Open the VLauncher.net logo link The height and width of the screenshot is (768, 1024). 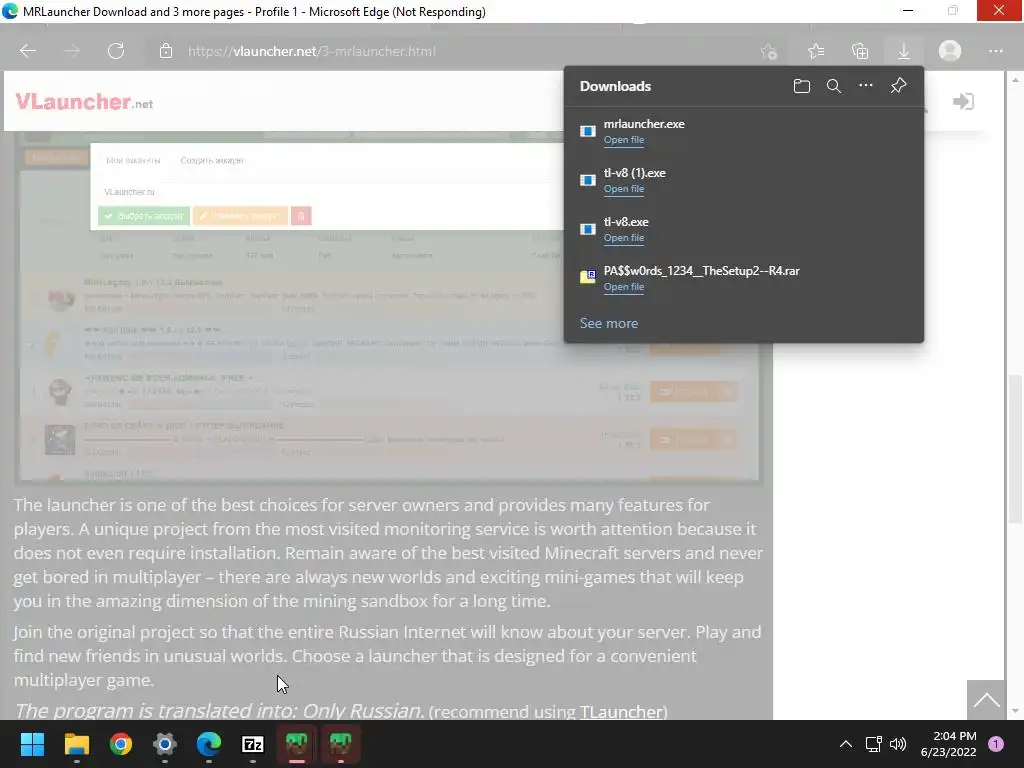click(84, 102)
